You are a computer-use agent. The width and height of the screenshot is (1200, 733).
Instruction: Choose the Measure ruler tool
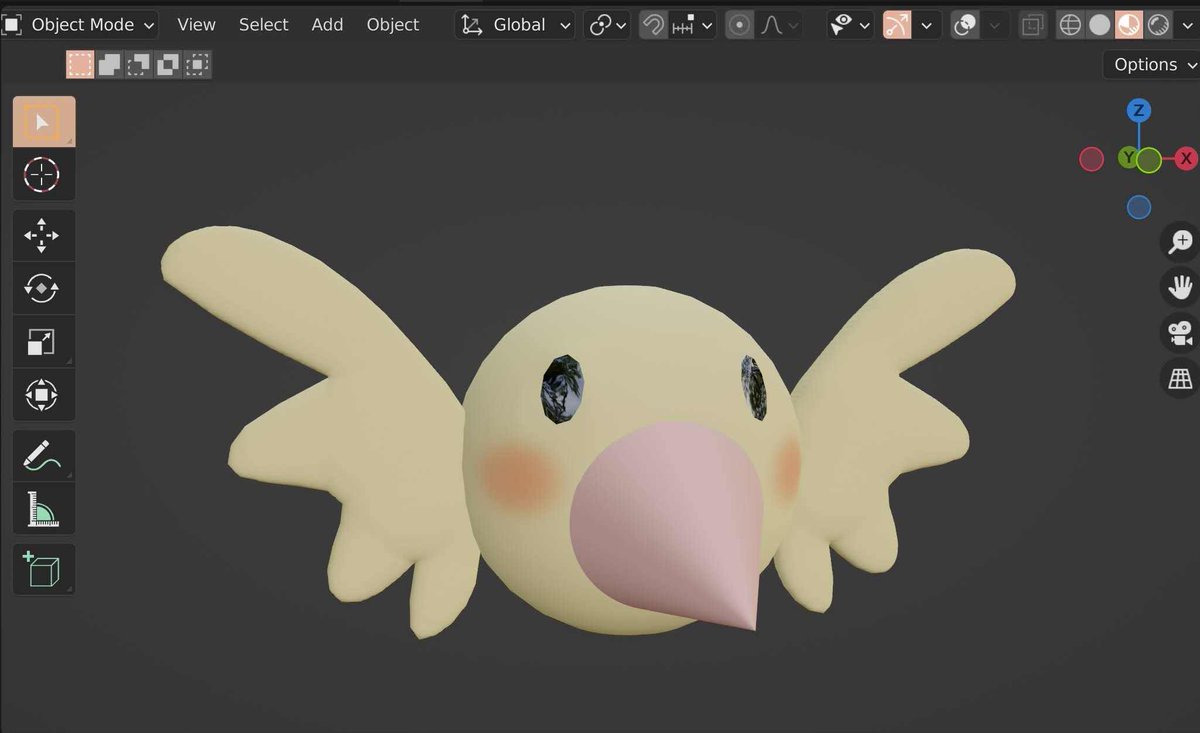coord(43,509)
